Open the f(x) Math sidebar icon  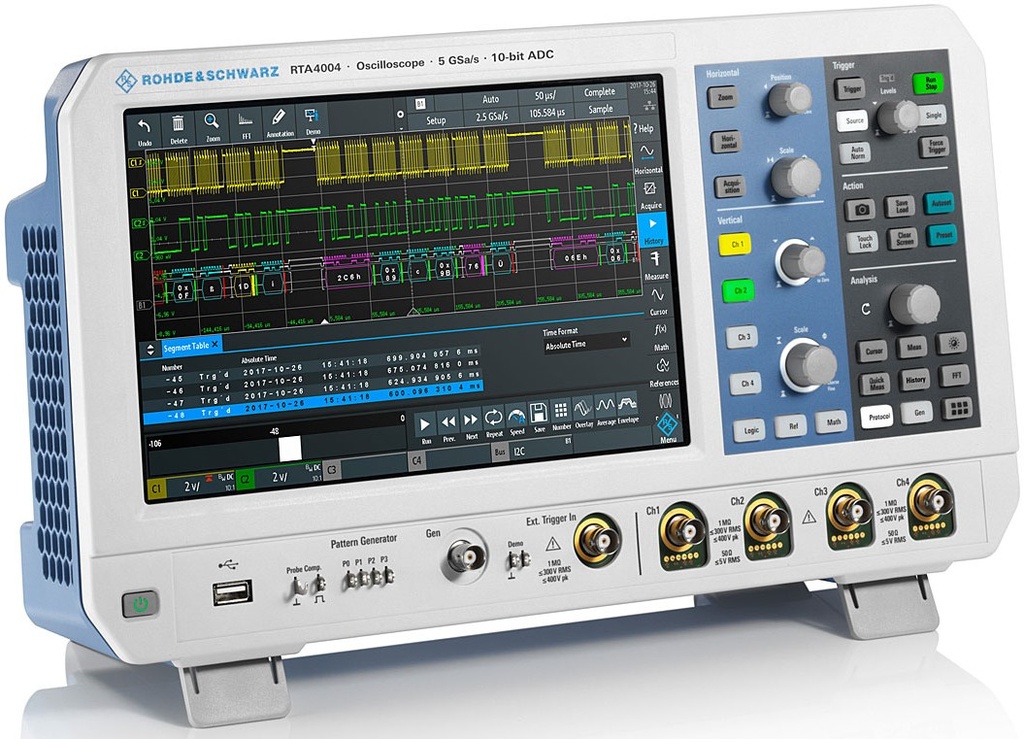click(661, 336)
